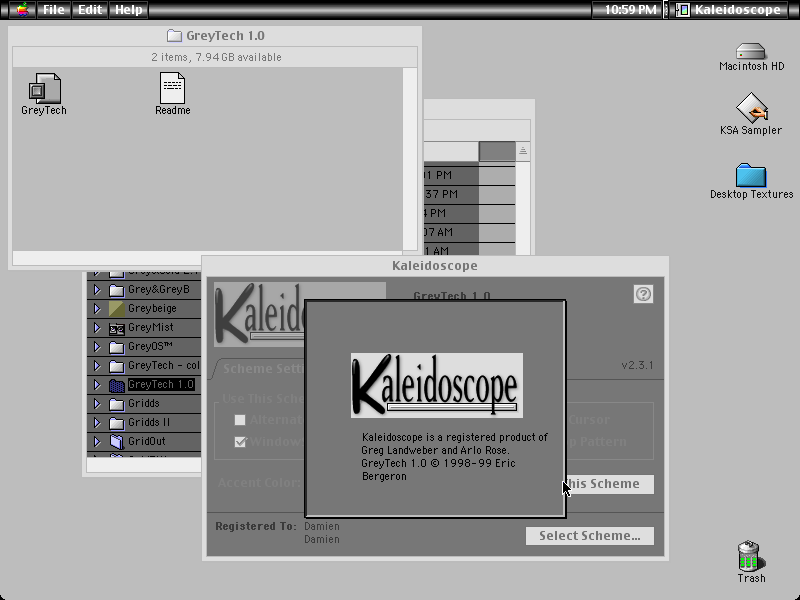Expand the GreyTech 1.0 folder triangle
The image size is (800, 600).
(97, 385)
